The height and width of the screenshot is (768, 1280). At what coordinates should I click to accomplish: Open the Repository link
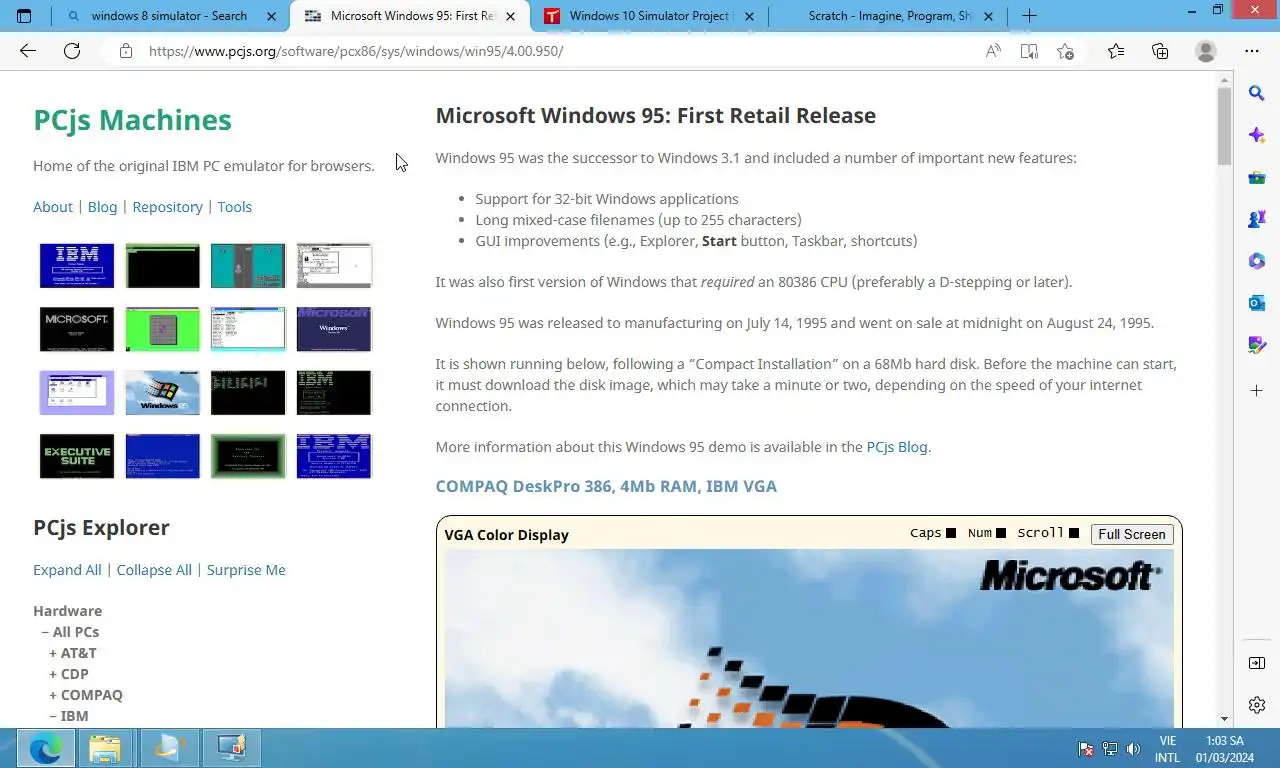167,207
